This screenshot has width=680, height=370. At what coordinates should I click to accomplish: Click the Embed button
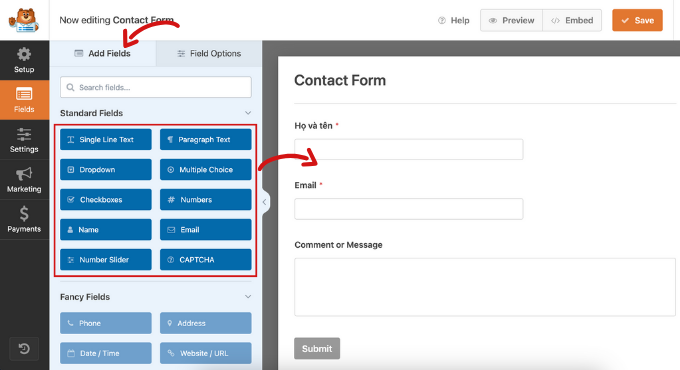coord(572,20)
